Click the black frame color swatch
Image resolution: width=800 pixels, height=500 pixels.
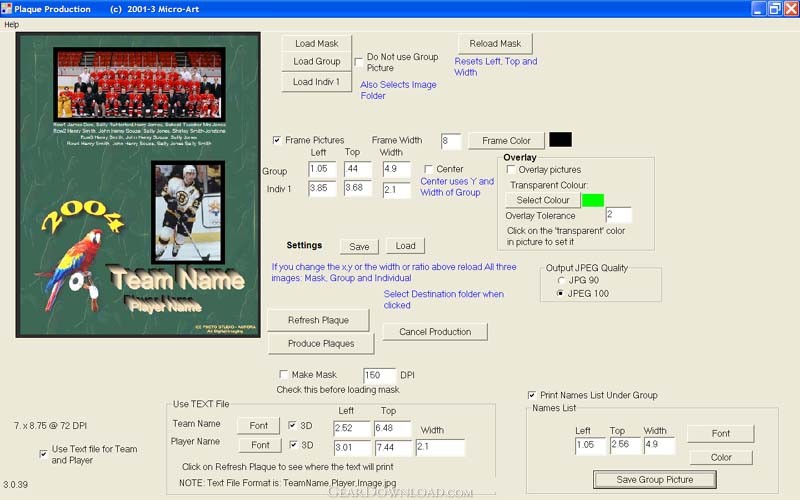pos(560,140)
